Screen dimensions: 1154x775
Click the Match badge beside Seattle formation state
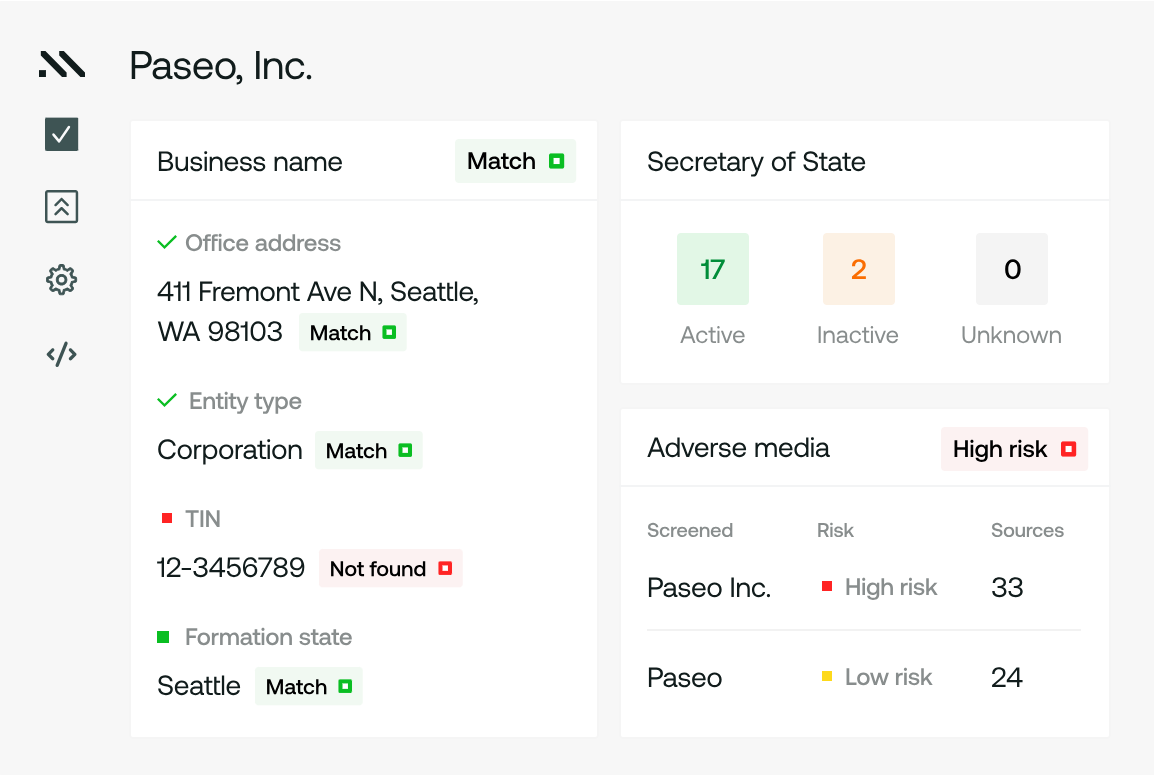[x=308, y=687]
